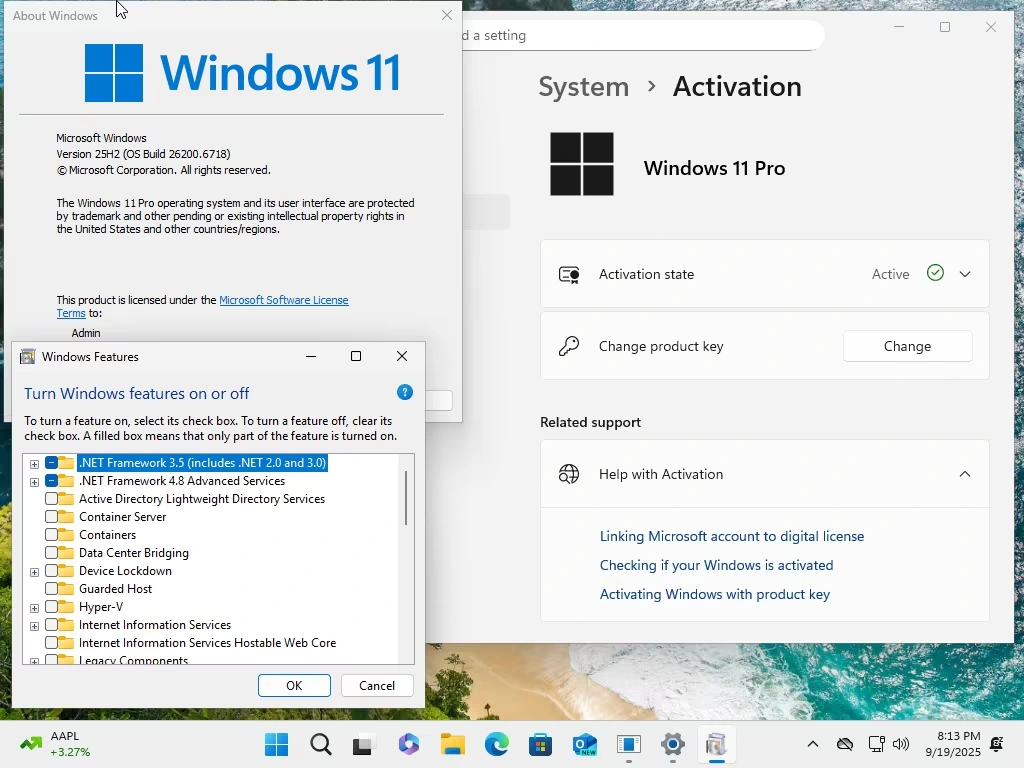The width and height of the screenshot is (1024, 768).
Task: Click the volume speaker tray icon
Action: click(x=901, y=745)
